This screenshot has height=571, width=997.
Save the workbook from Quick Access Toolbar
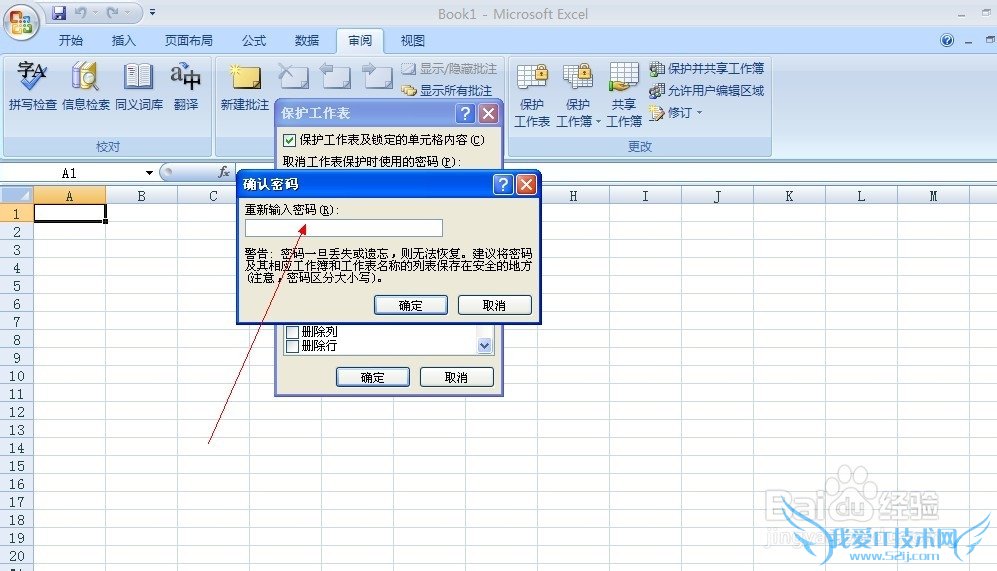click(59, 12)
